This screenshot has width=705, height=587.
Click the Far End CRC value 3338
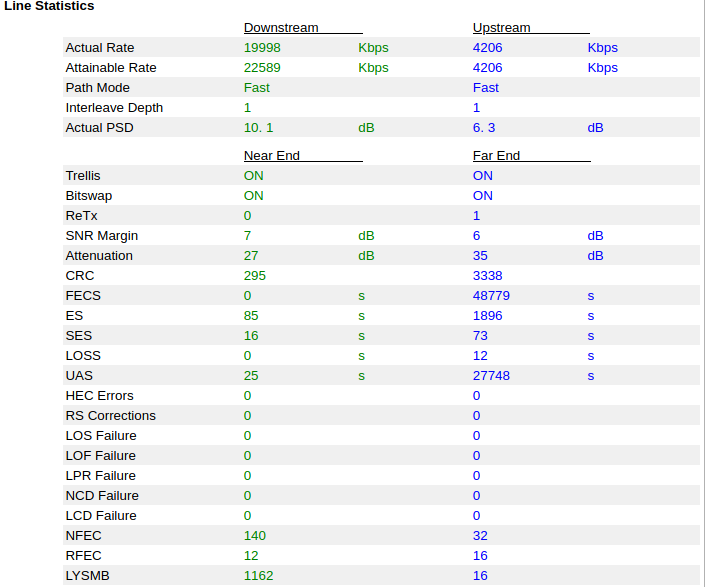(x=487, y=276)
